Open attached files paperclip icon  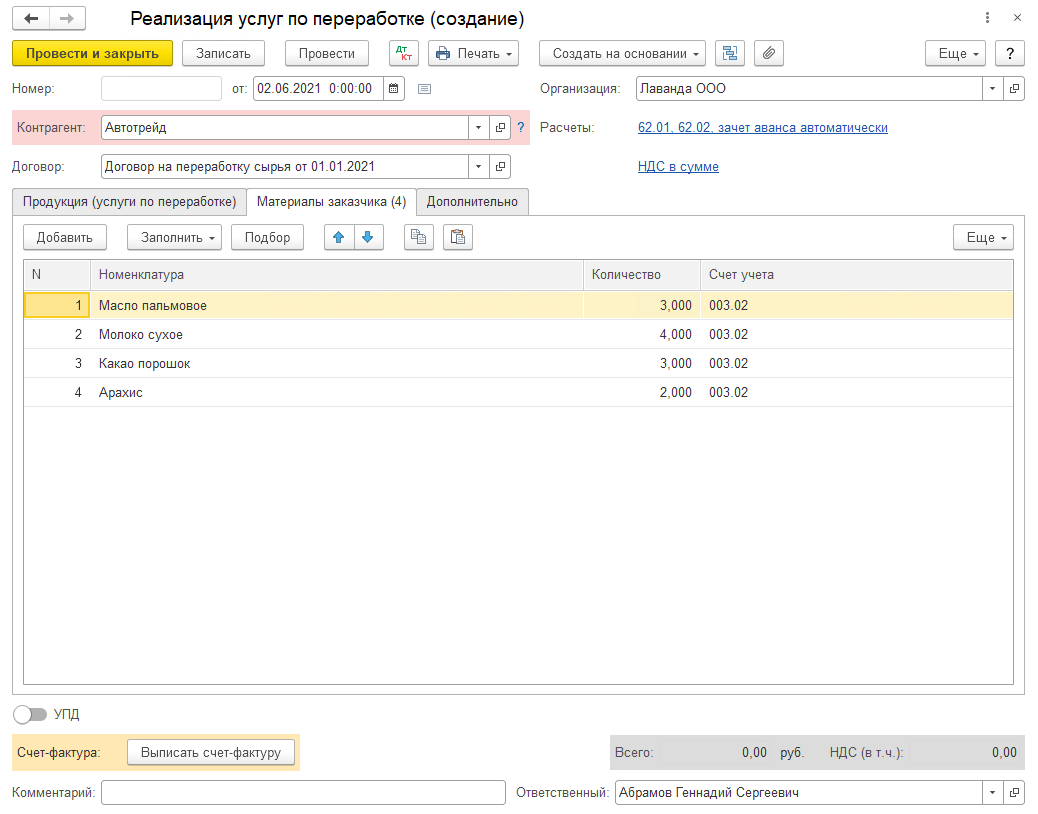(x=769, y=54)
